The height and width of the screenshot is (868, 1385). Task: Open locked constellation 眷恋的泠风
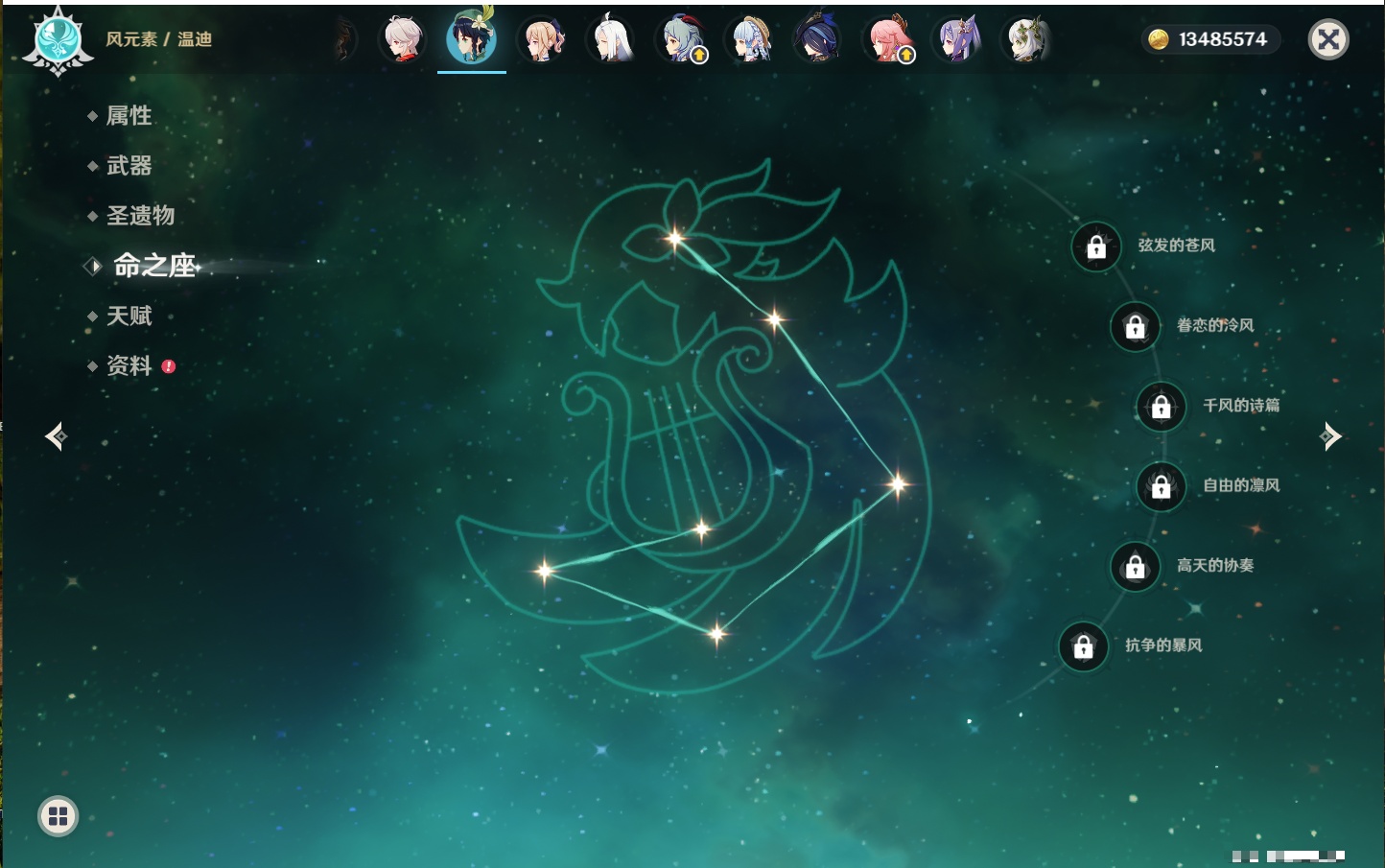pyautogui.click(x=1136, y=326)
